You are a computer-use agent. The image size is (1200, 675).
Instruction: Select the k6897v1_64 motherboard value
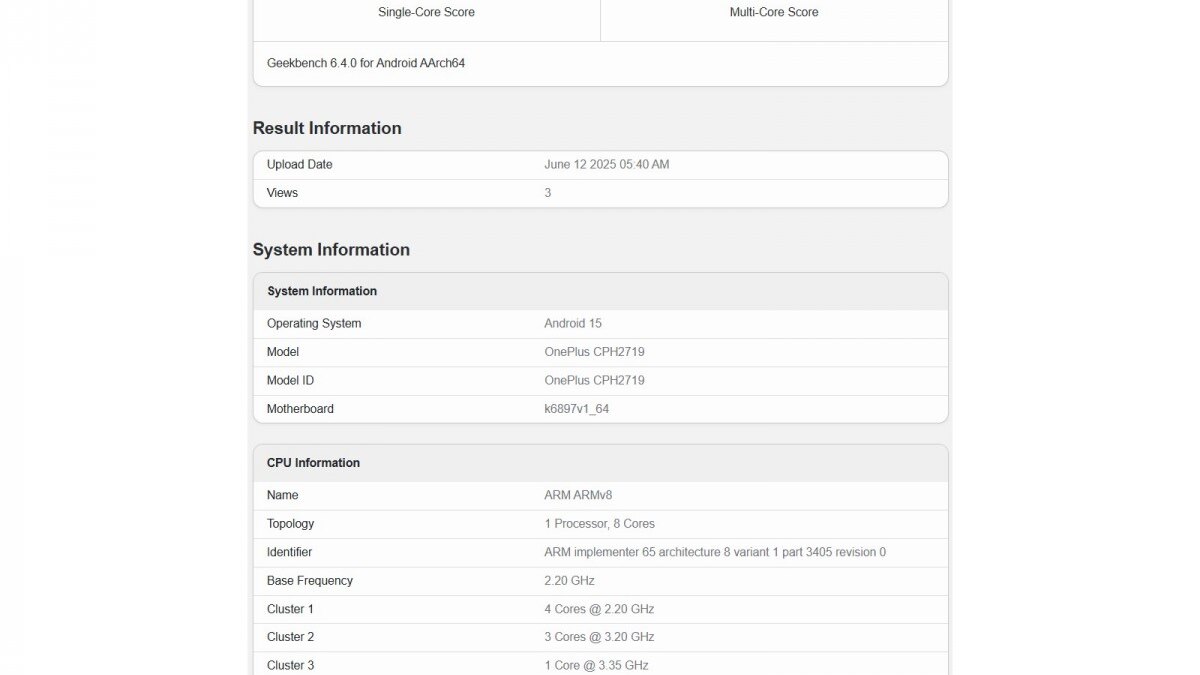[x=580, y=408]
